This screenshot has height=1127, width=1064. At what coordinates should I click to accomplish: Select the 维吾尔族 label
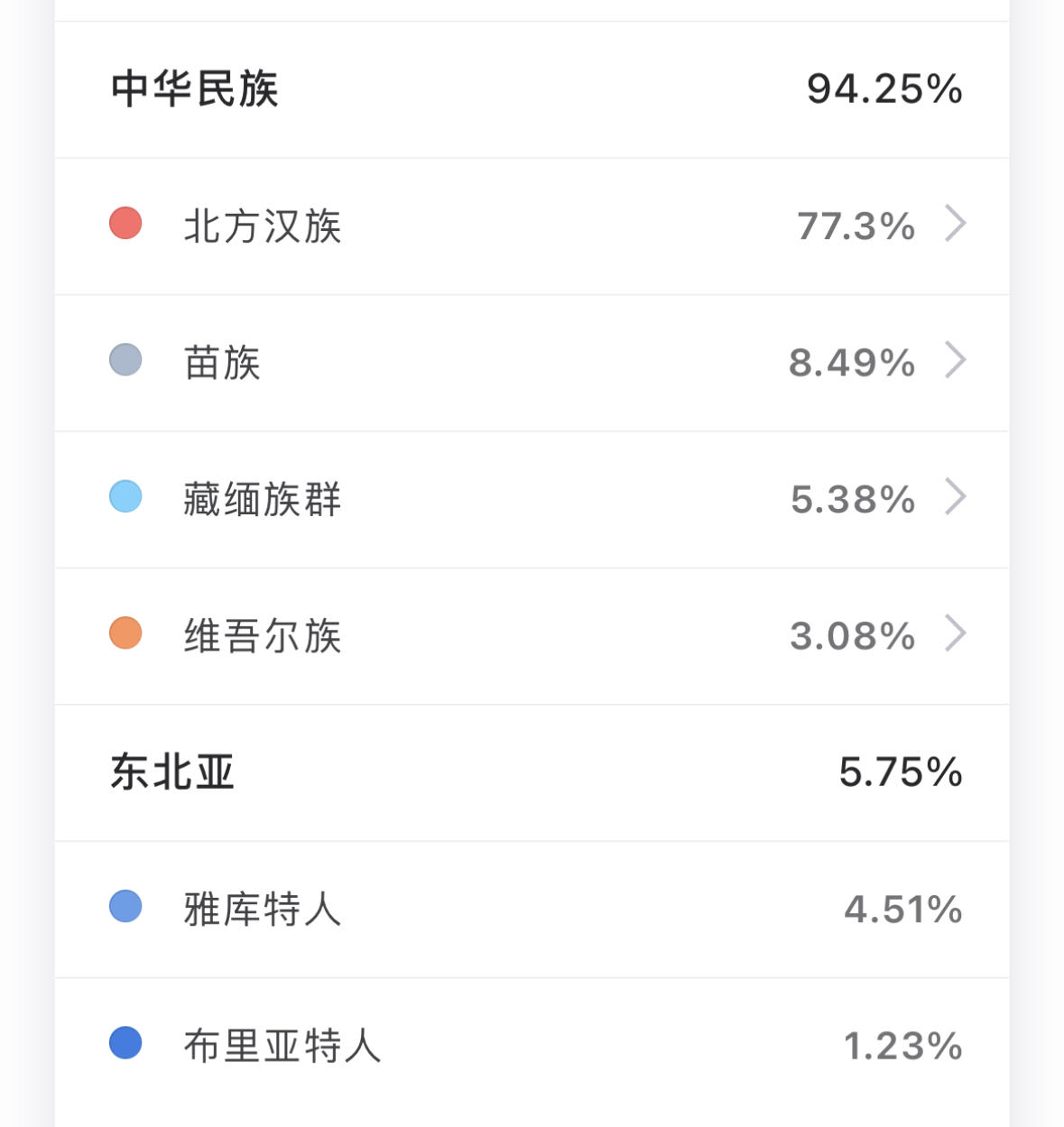coord(263,635)
